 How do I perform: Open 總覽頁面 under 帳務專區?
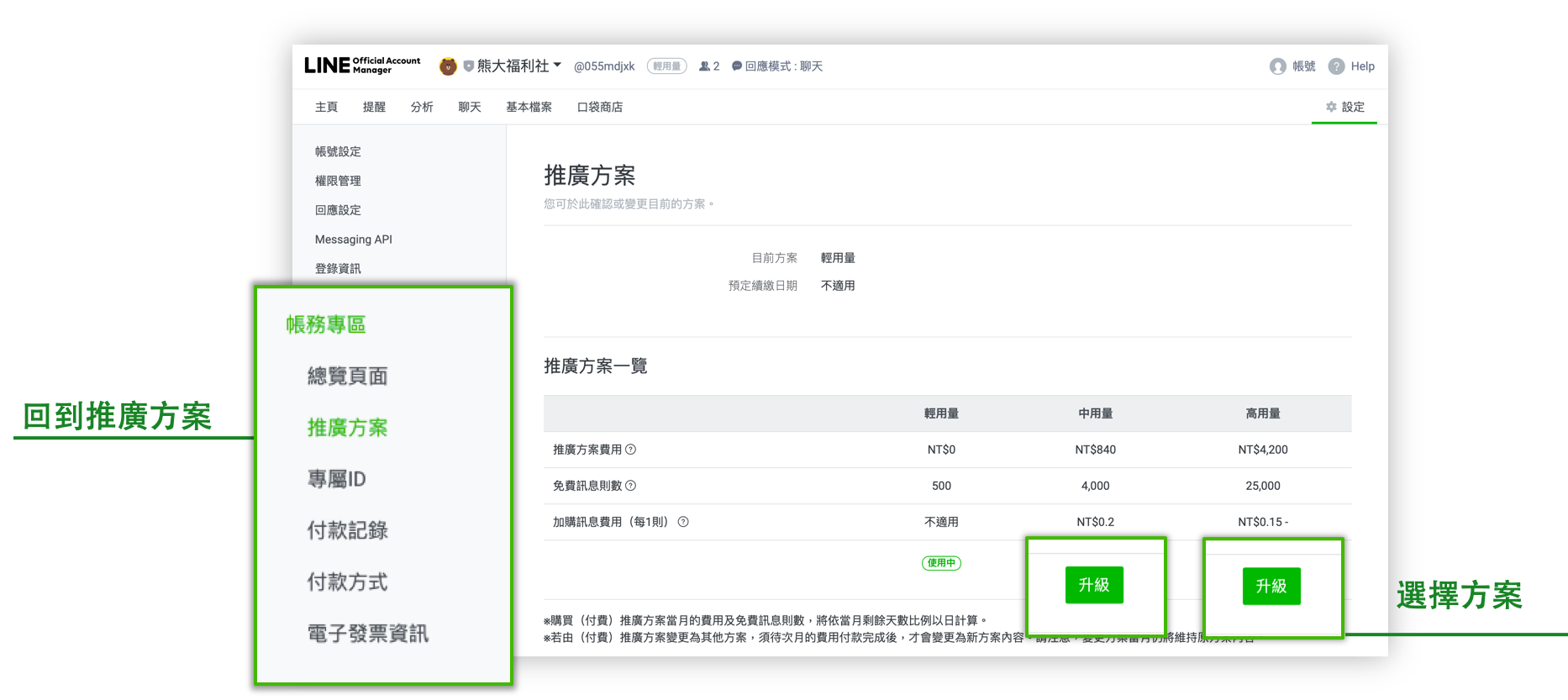[x=347, y=376]
